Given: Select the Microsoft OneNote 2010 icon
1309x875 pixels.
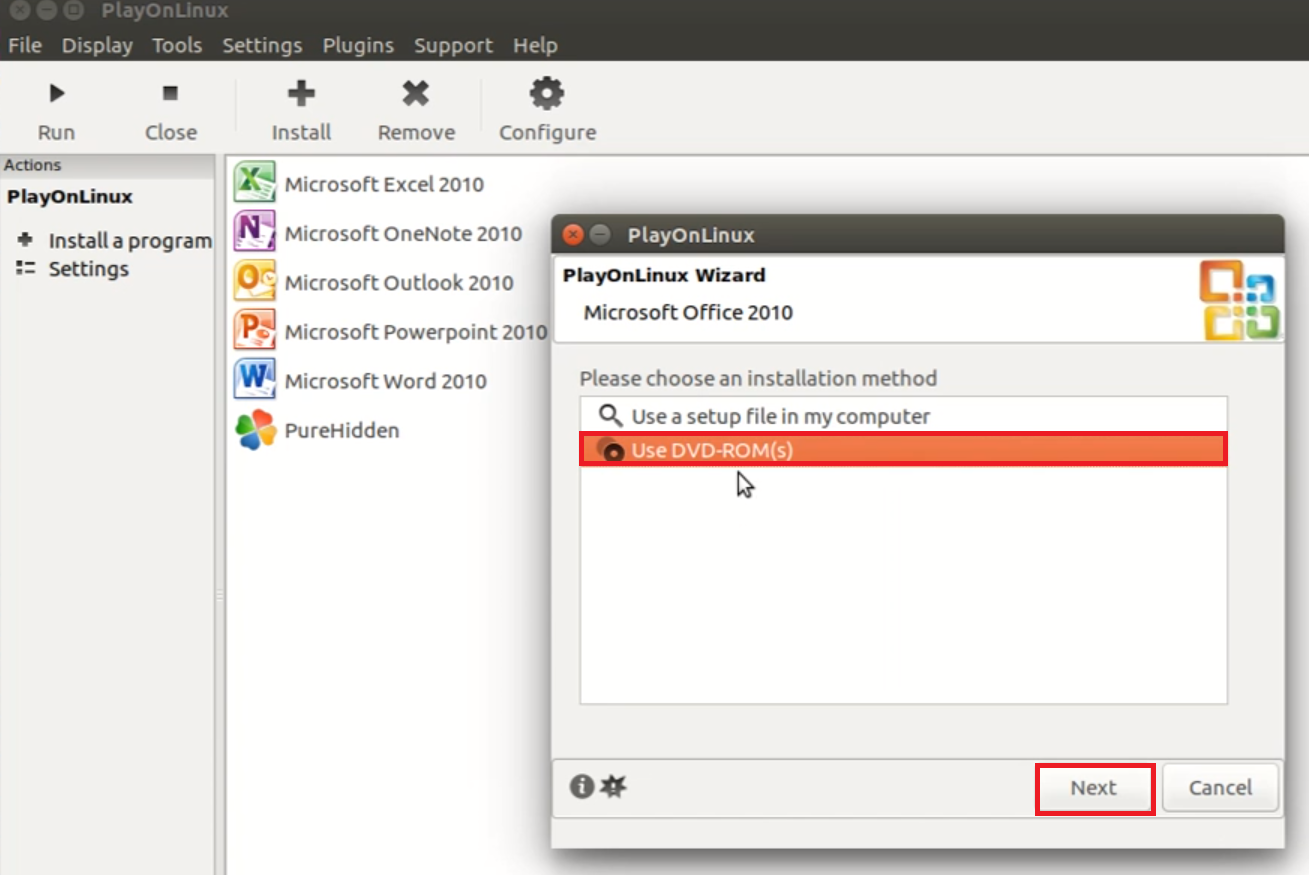Looking at the screenshot, I should tap(255, 232).
